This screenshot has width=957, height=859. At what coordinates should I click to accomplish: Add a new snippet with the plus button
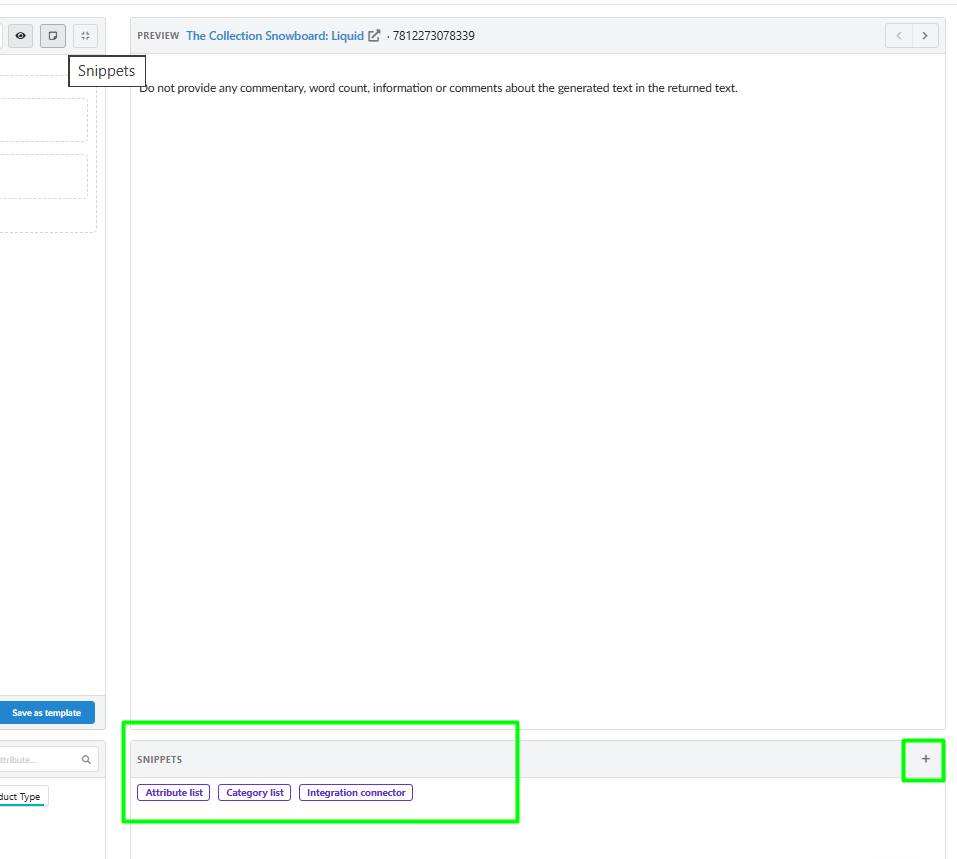(925, 759)
